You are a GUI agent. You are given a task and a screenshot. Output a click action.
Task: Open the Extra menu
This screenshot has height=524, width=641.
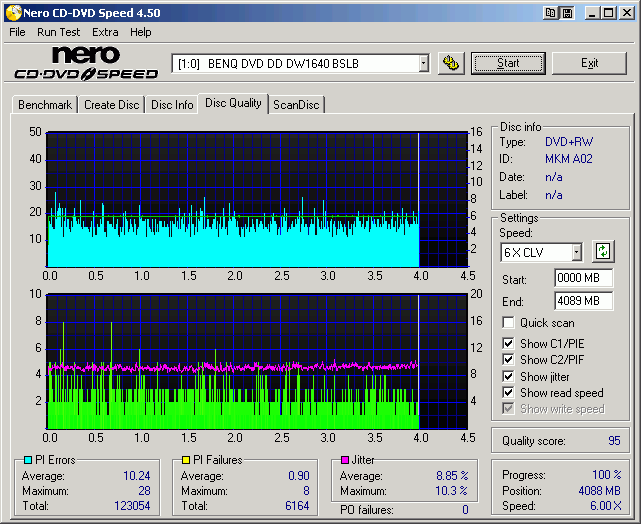pyautogui.click(x=105, y=32)
